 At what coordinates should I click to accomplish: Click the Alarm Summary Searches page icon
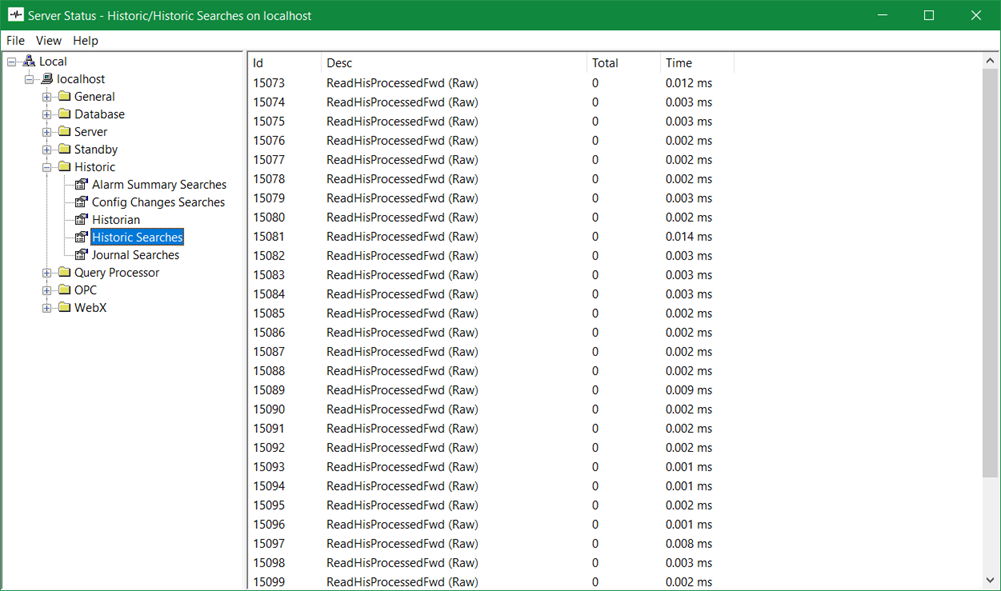[x=82, y=185]
